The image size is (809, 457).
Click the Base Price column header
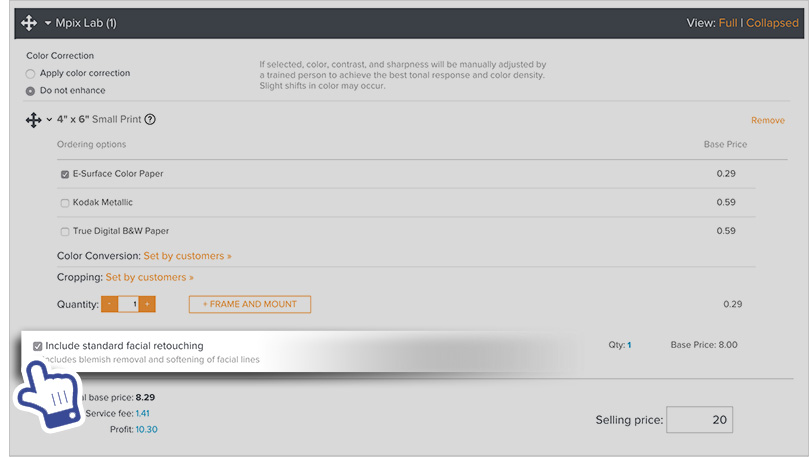[725, 144]
